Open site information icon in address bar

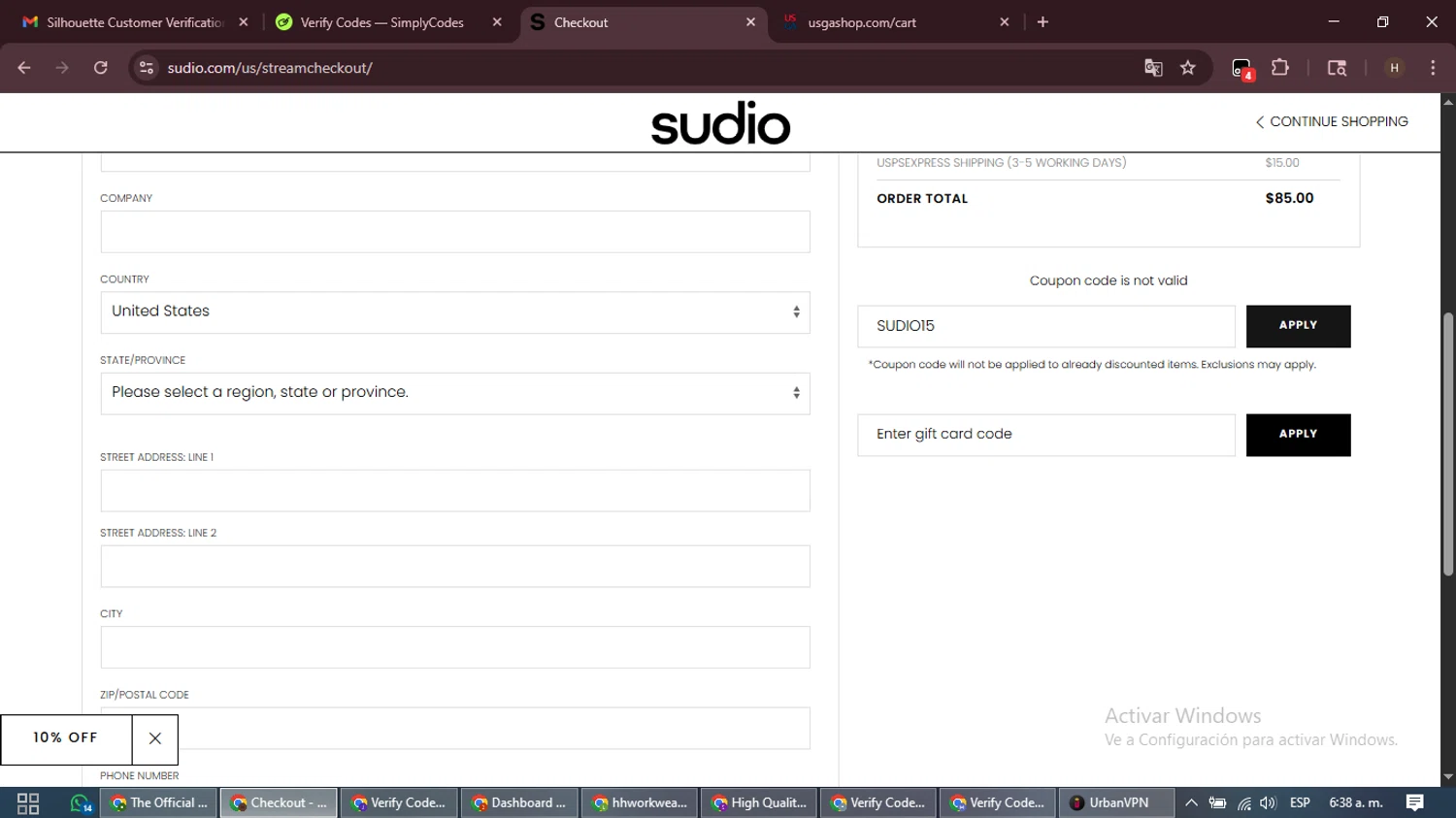(147, 68)
